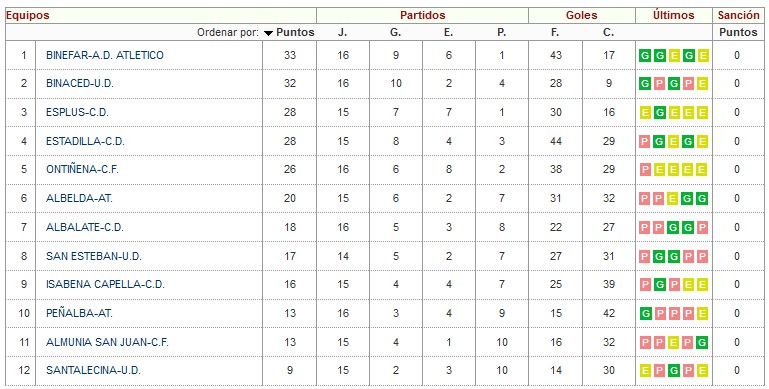Sort by E. draws column header
The height and width of the screenshot is (389, 769).
click(448, 32)
